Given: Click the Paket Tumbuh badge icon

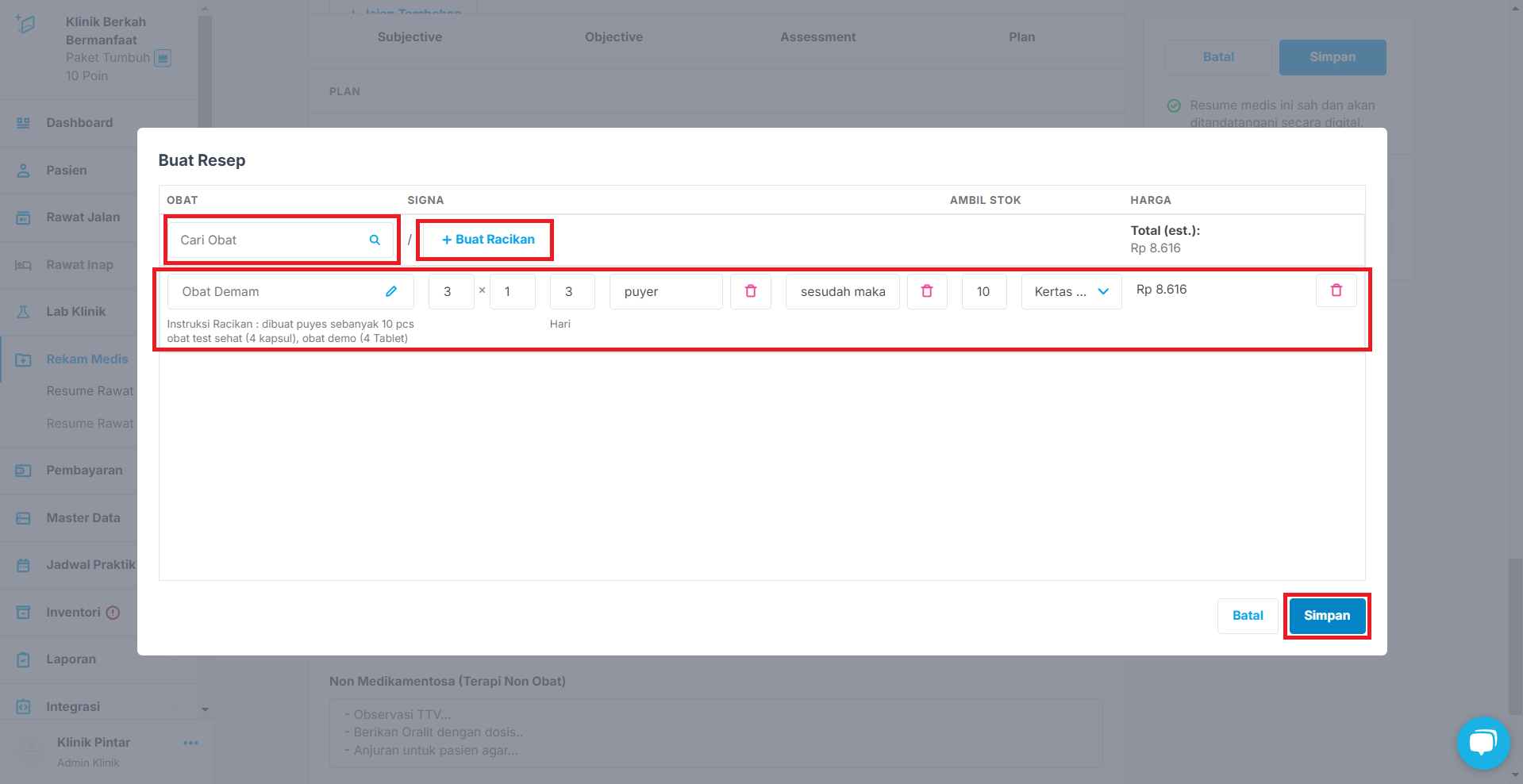Looking at the screenshot, I should coord(163,58).
